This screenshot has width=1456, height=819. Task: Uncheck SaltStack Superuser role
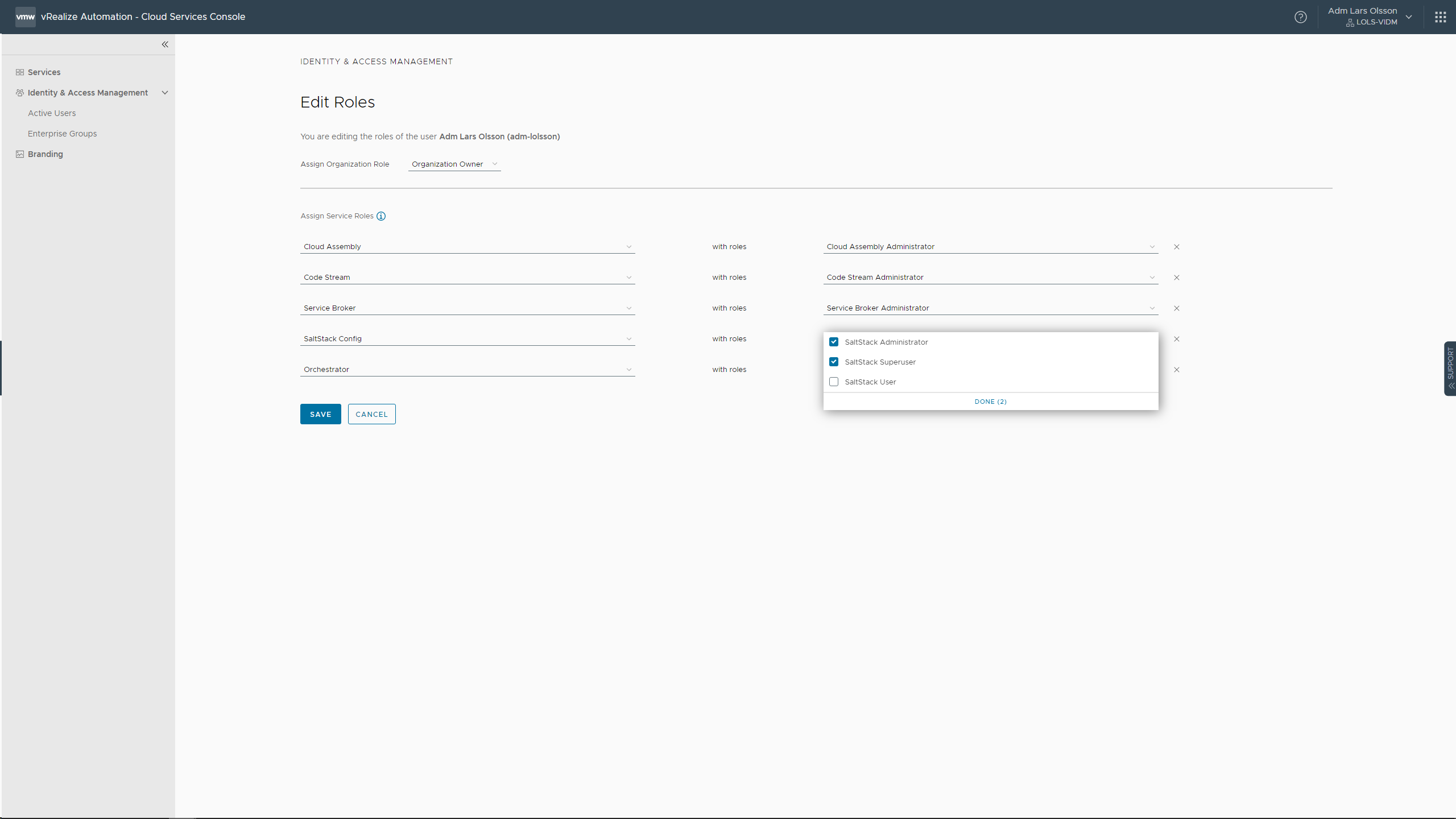[x=834, y=362]
